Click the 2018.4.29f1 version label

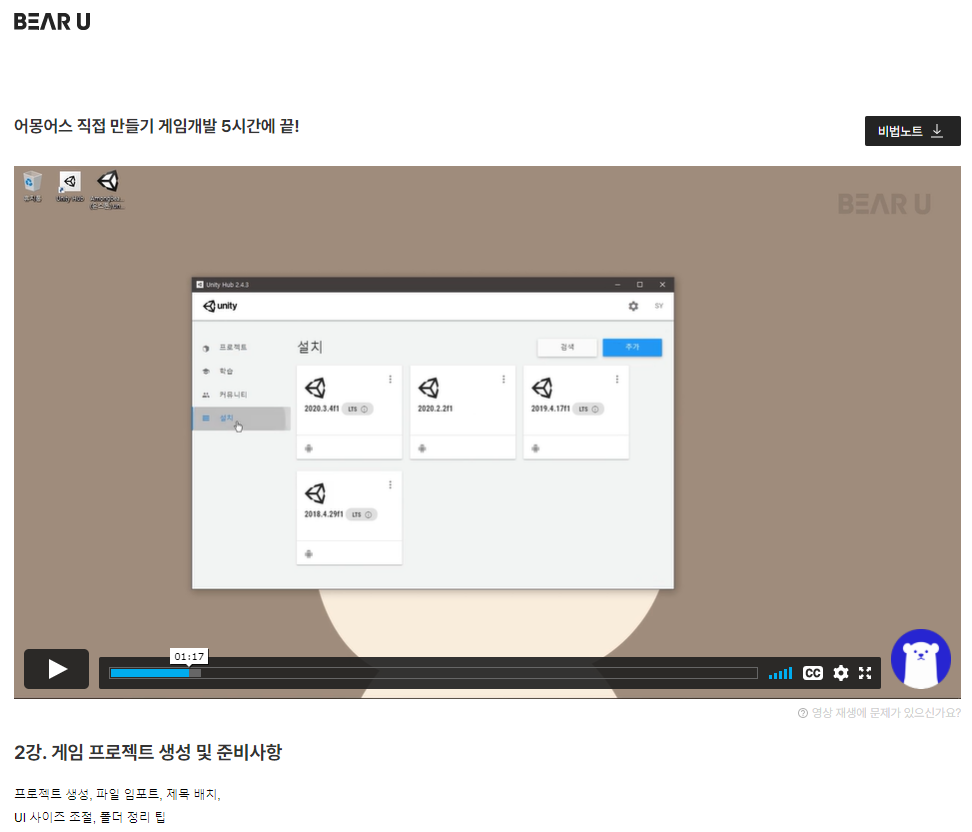click(x=324, y=515)
